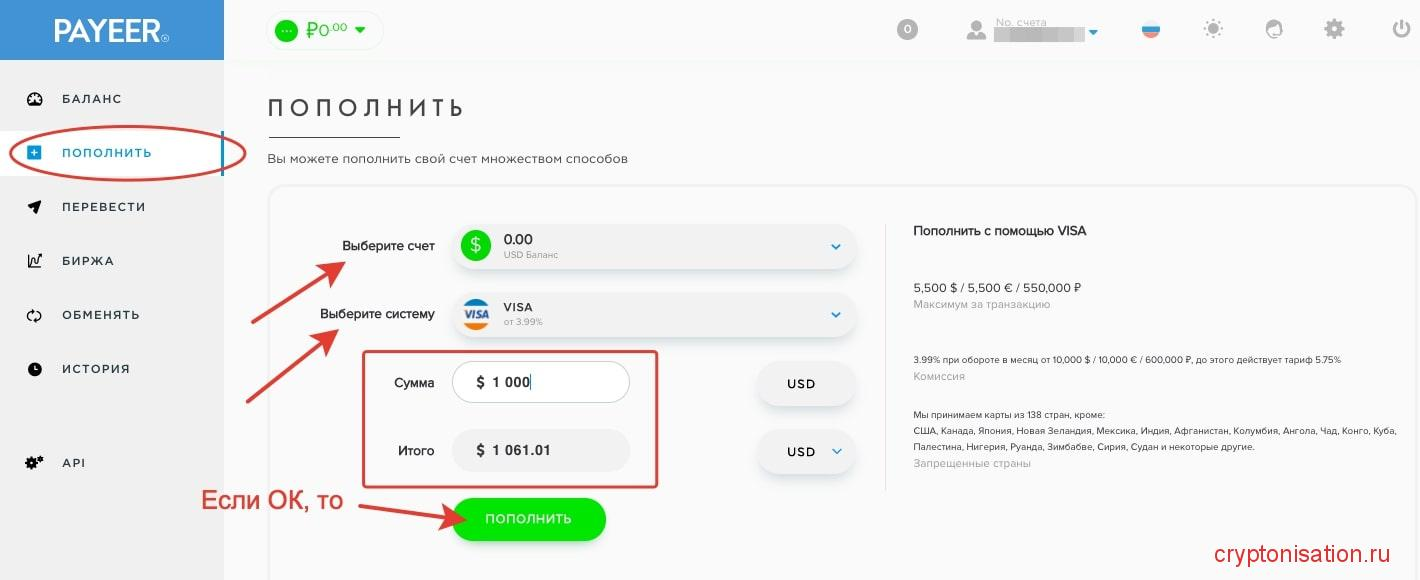Open settings gear icon

pos(1334,30)
